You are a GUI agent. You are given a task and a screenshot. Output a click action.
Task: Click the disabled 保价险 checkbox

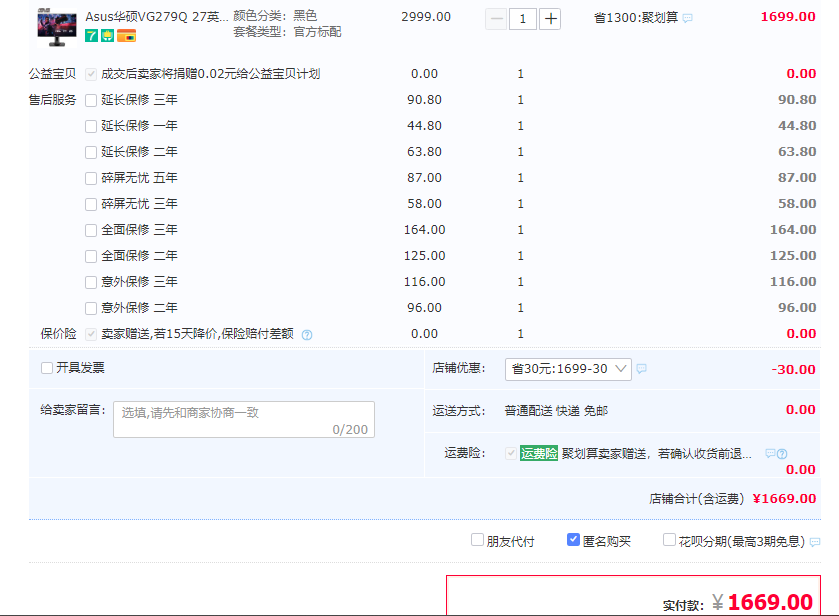(91, 334)
